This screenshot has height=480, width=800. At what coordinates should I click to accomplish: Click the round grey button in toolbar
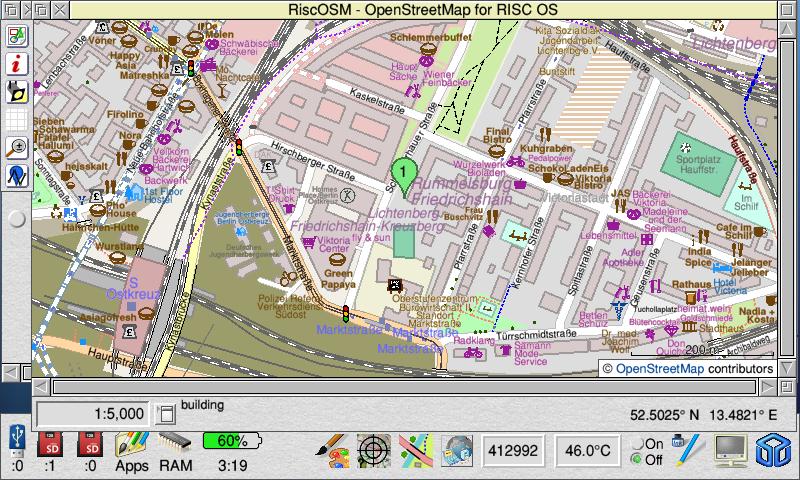pos(16,218)
